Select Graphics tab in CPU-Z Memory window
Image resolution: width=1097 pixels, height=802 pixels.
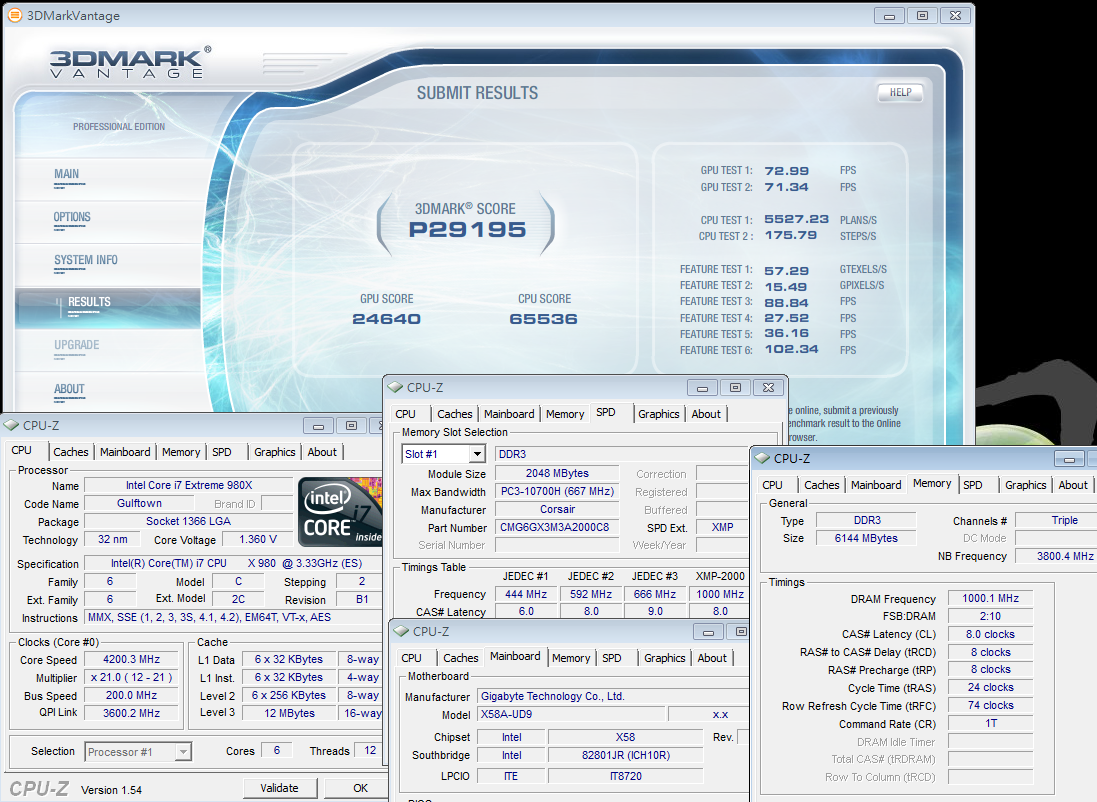tap(1026, 485)
